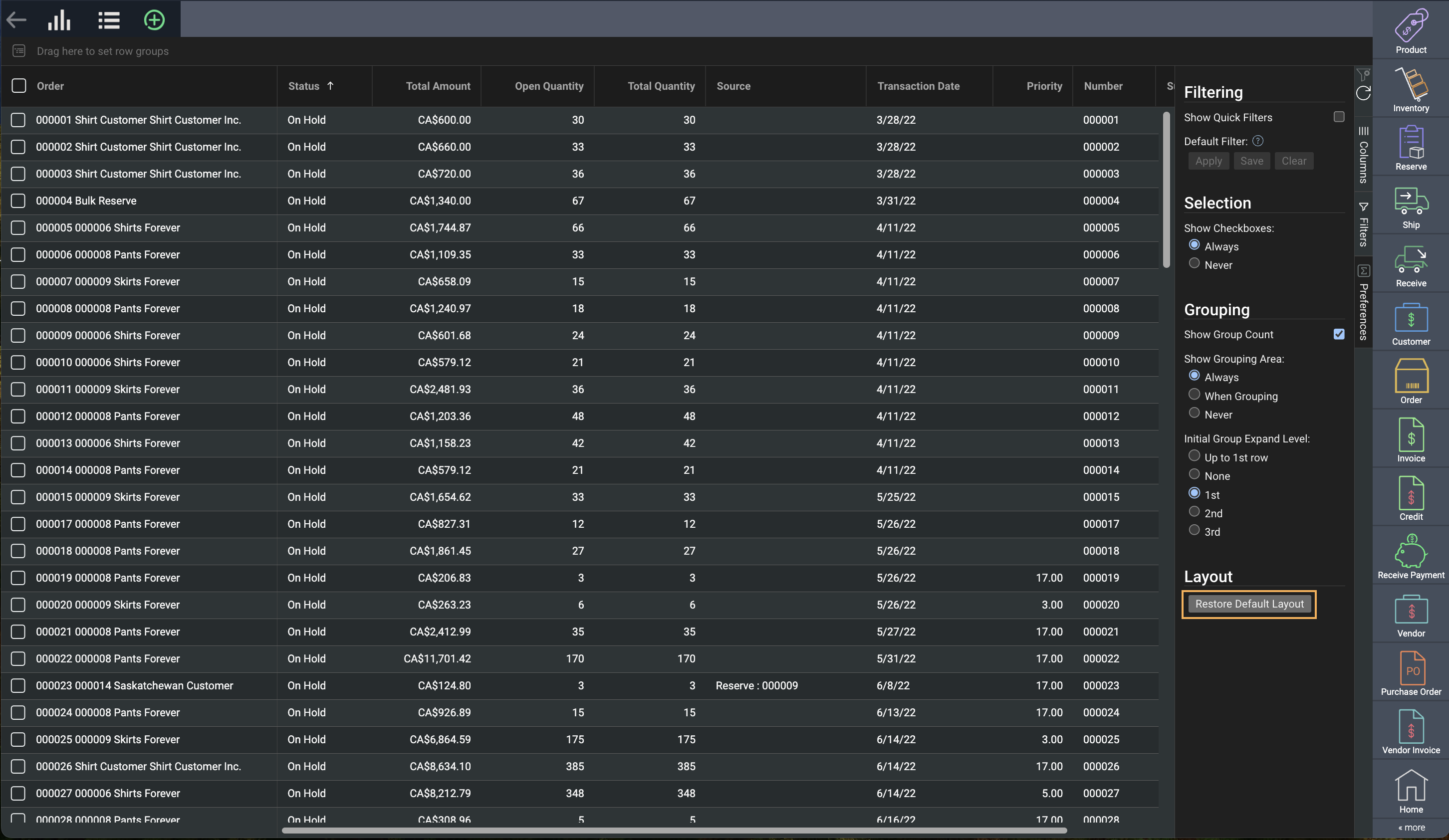Viewport: 1449px width, 840px height.
Task: Click the refresh icon beside Filtering
Action: pyautogui.click(x=1363, y=93)
